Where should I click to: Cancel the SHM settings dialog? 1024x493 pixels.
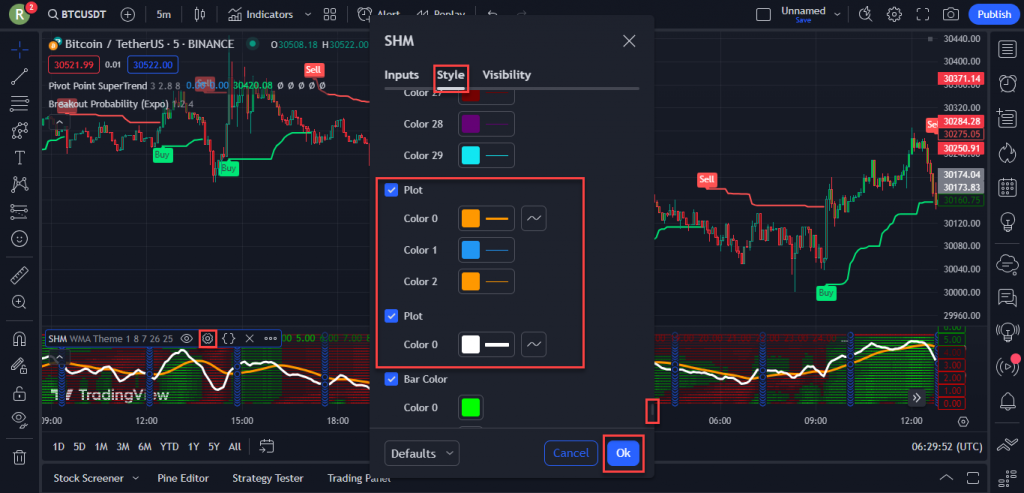click(571, 453)
